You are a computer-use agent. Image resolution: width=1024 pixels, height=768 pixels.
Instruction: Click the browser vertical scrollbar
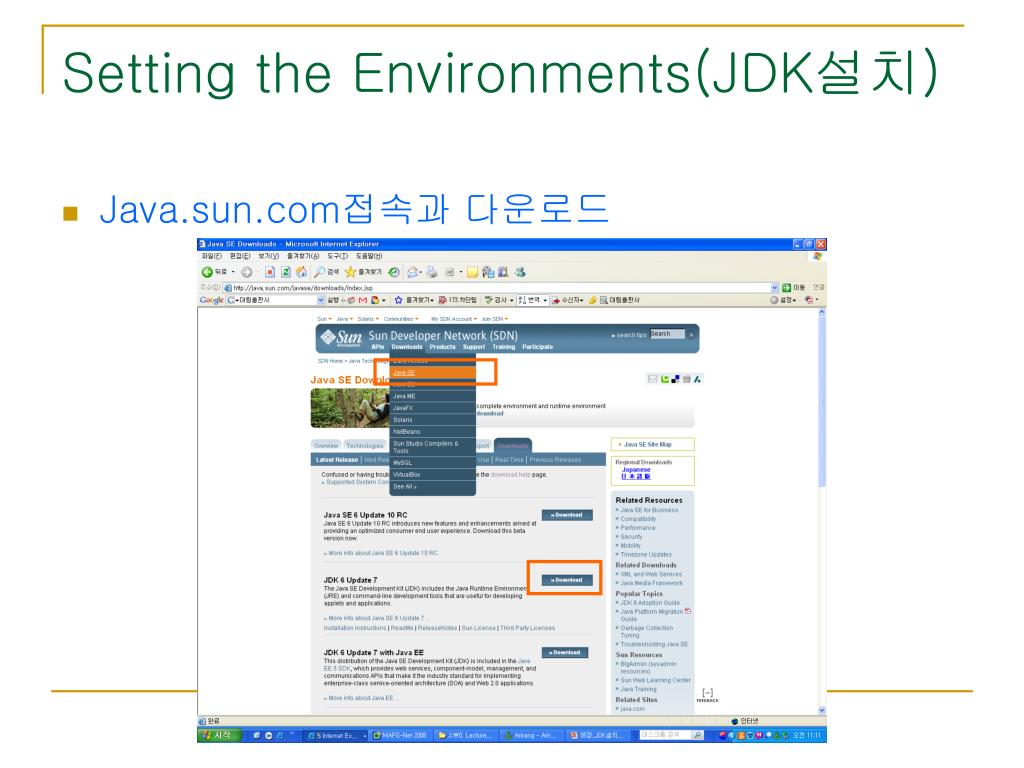pyautogui.click(x=822, y=511)
